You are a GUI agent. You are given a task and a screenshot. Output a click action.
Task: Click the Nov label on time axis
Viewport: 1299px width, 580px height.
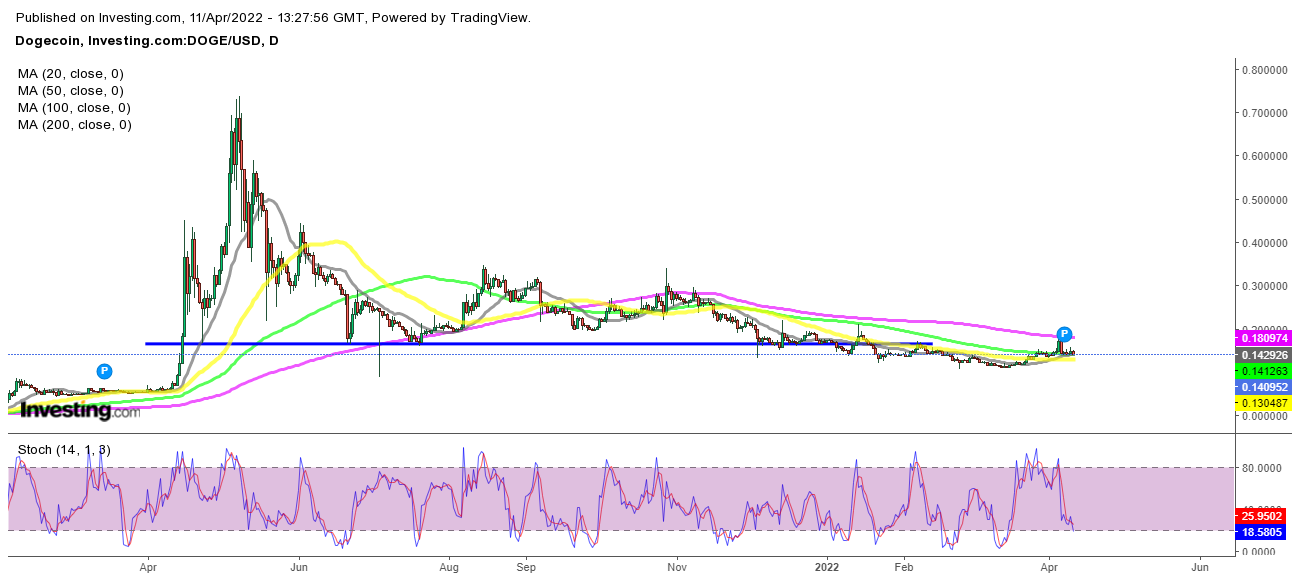pos(677,565)
